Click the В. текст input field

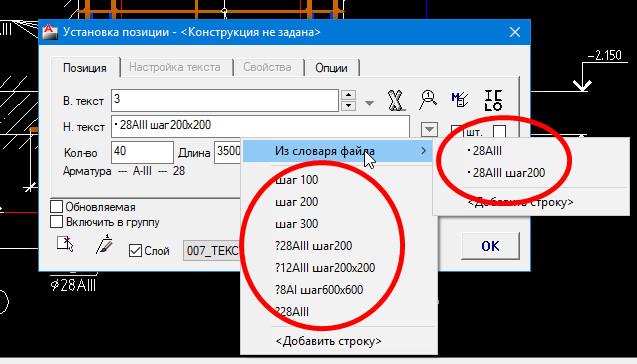(225, 100)
